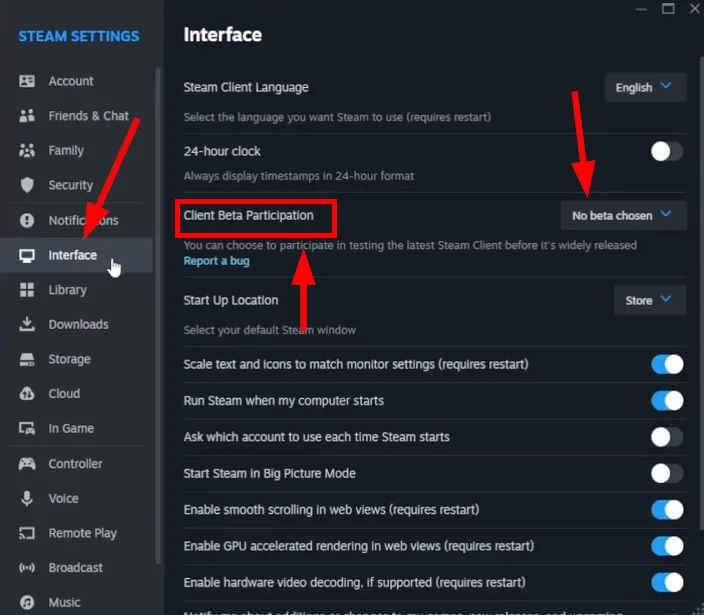The height and width of the screenshot is (615, 704).
Task: Toggle Start Steam in Big Picture Mode
Action: [x=667, y=474]
